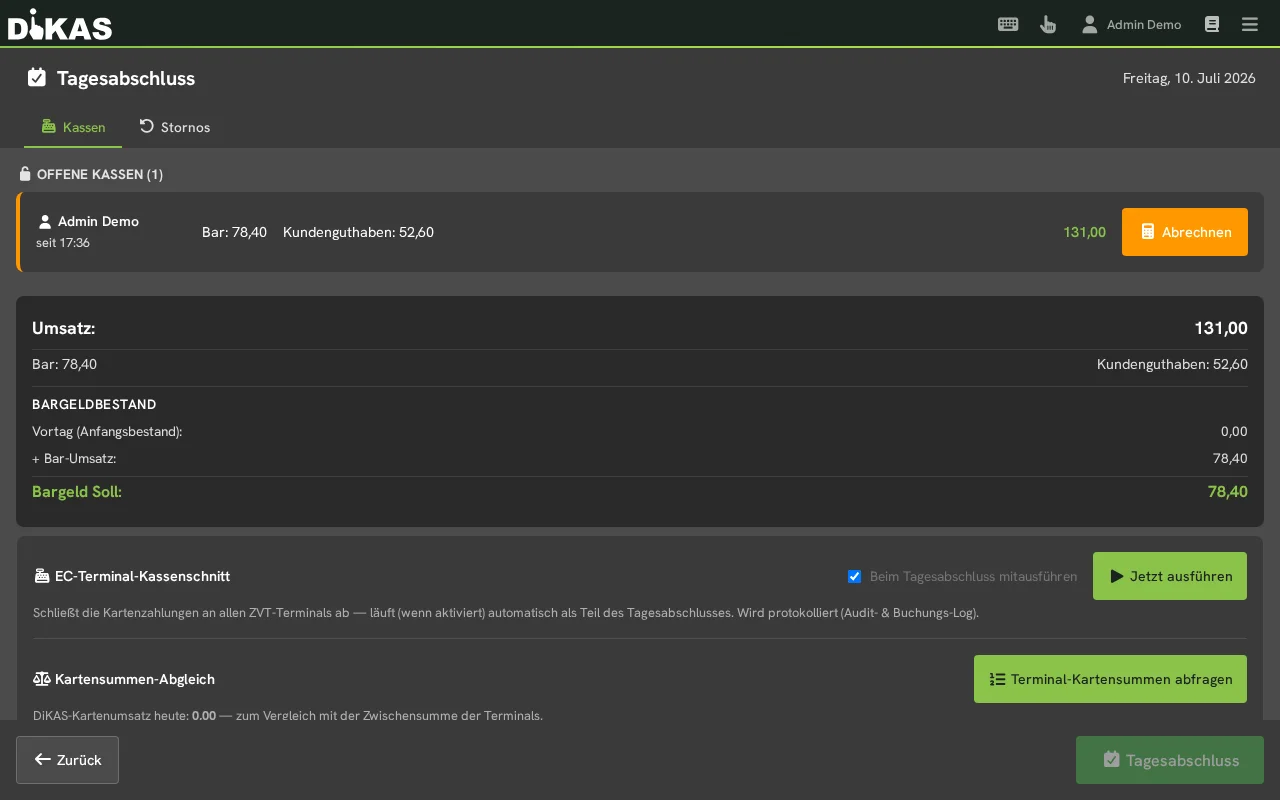Click the cash register icon beside EC-Terminal-Kassenschnitt

click(41, 576)
